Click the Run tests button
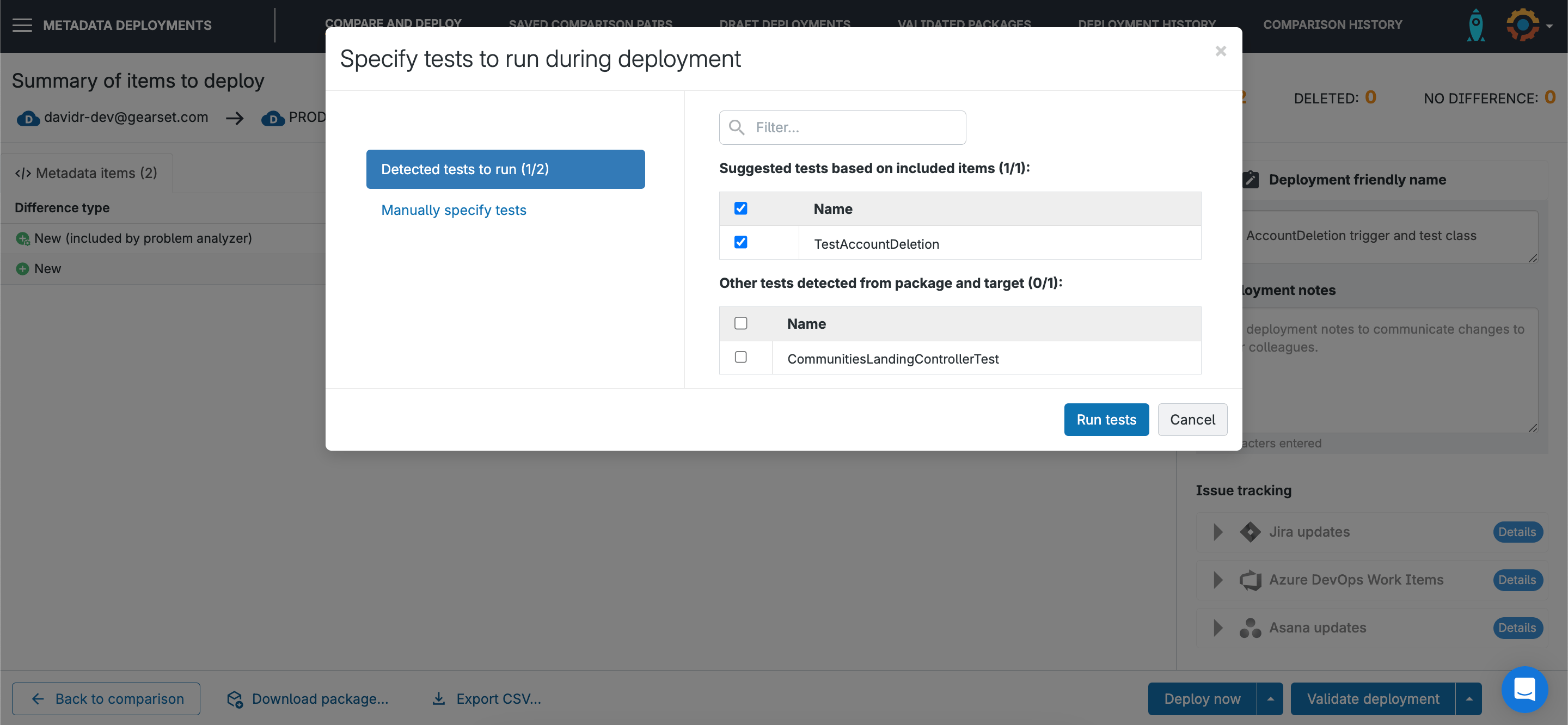Screen dimensions: 1568x725 pos(1106,420)
